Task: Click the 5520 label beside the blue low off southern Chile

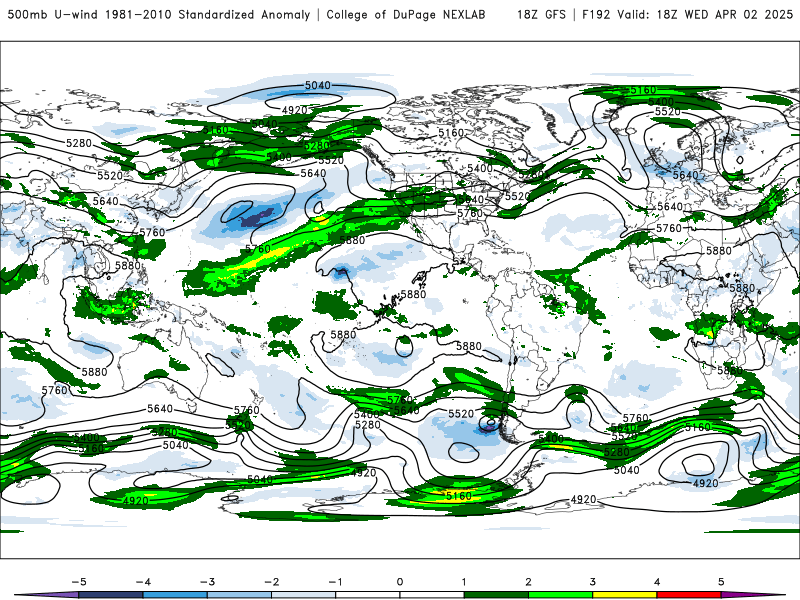Action: pos(461,414)
